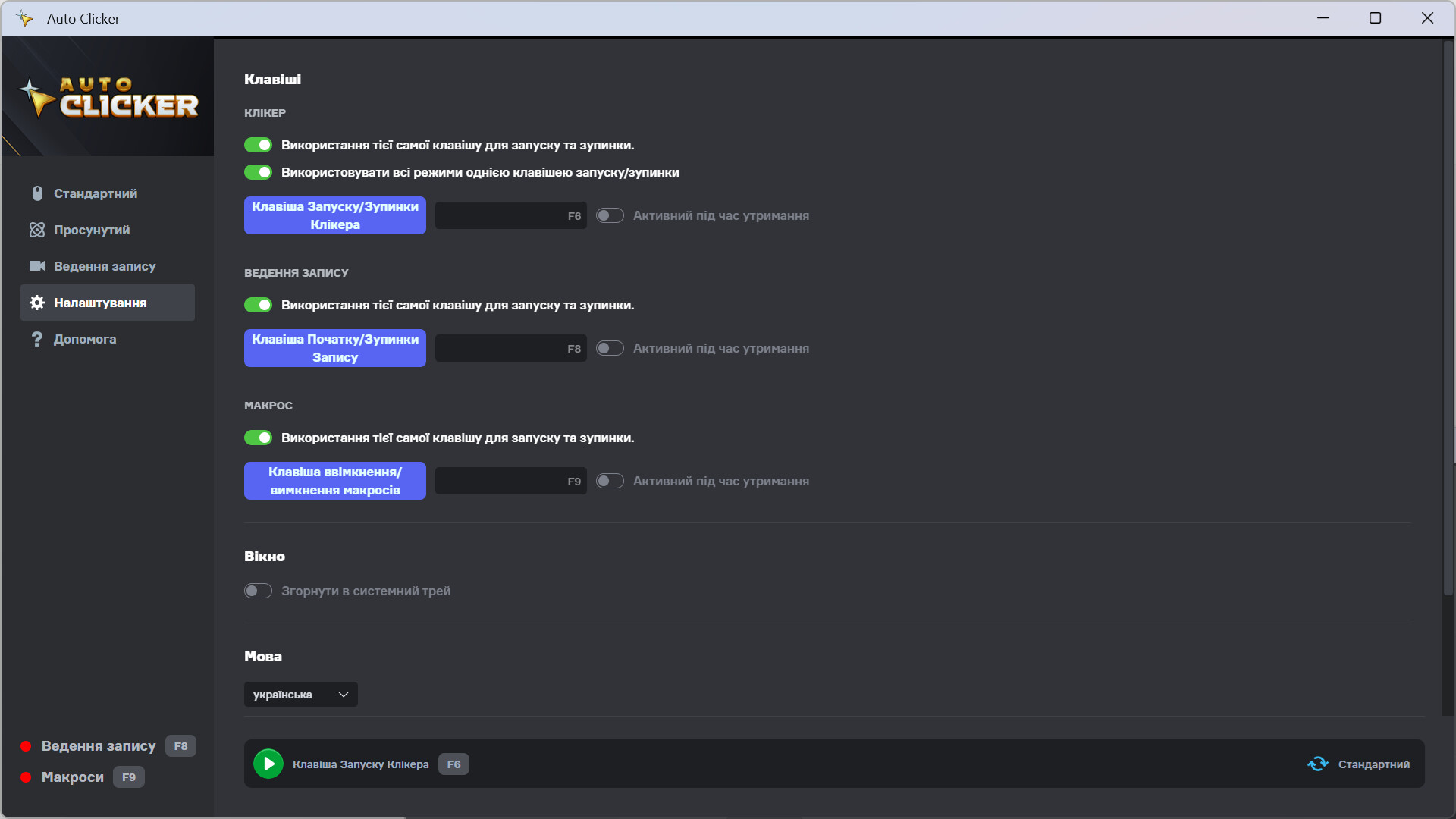Disable same-key toggle under КЛІКЕР
Image resolution: width=1456 pixels, height=819 pixels.
tap(258, 145)
